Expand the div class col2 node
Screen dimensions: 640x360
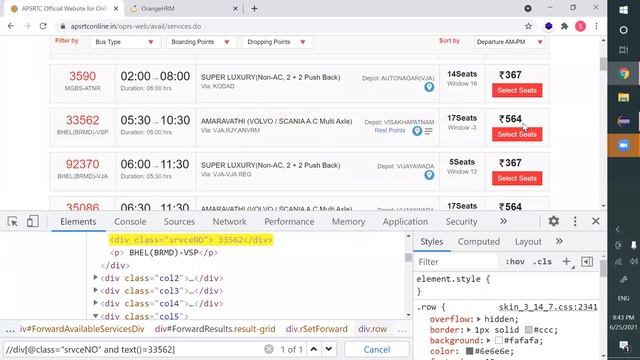96,278
